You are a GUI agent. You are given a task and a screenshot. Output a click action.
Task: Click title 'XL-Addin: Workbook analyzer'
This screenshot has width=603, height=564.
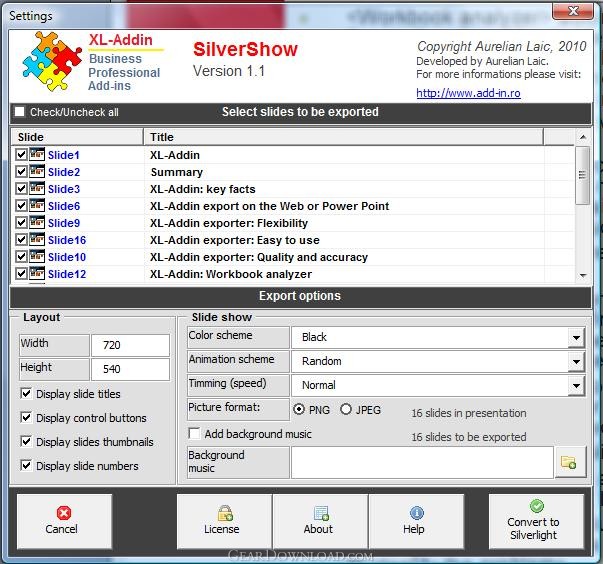point(231,274)
